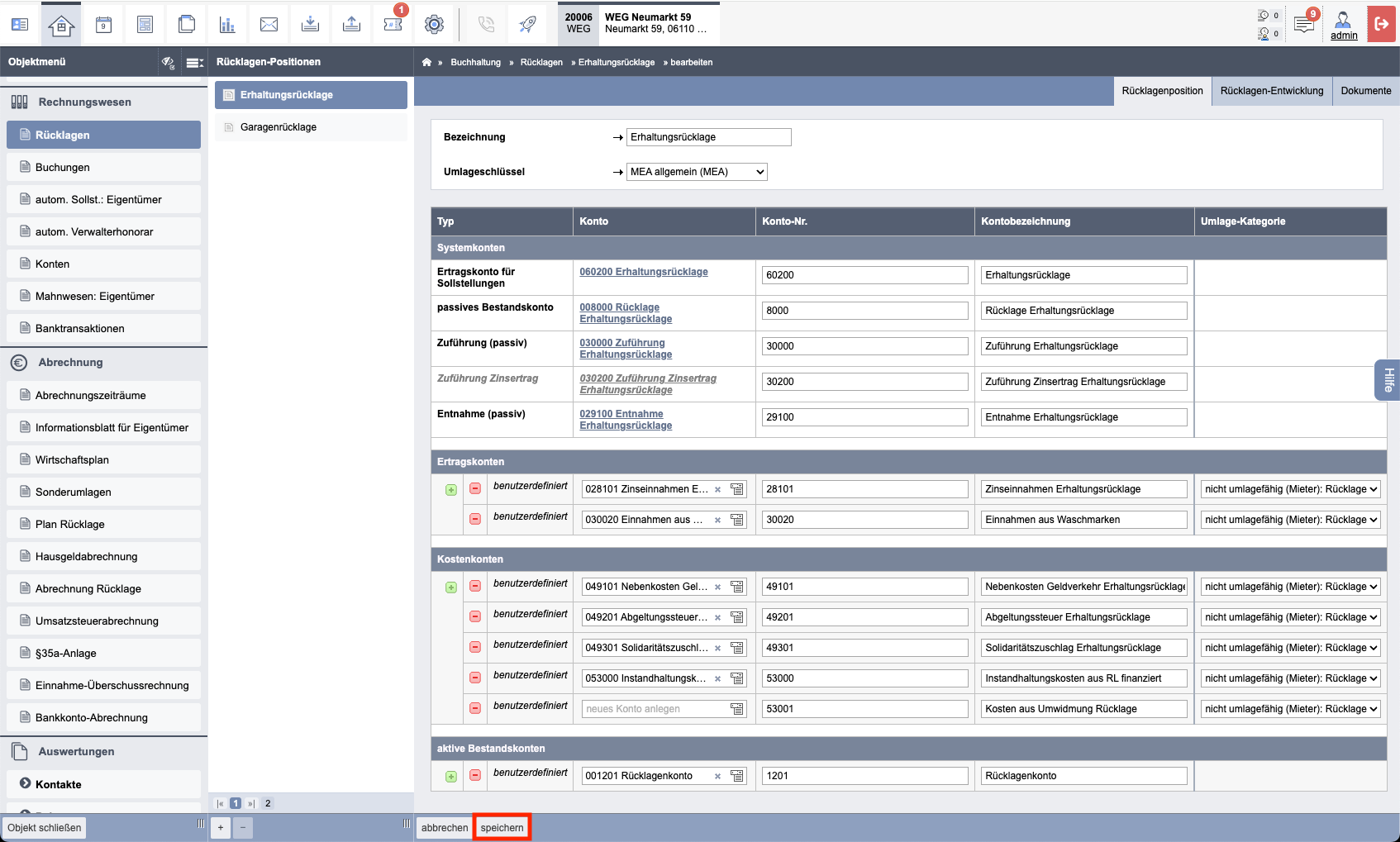Click the abbrechen button
Screen dimensions: 1400x842
[445, 827]
